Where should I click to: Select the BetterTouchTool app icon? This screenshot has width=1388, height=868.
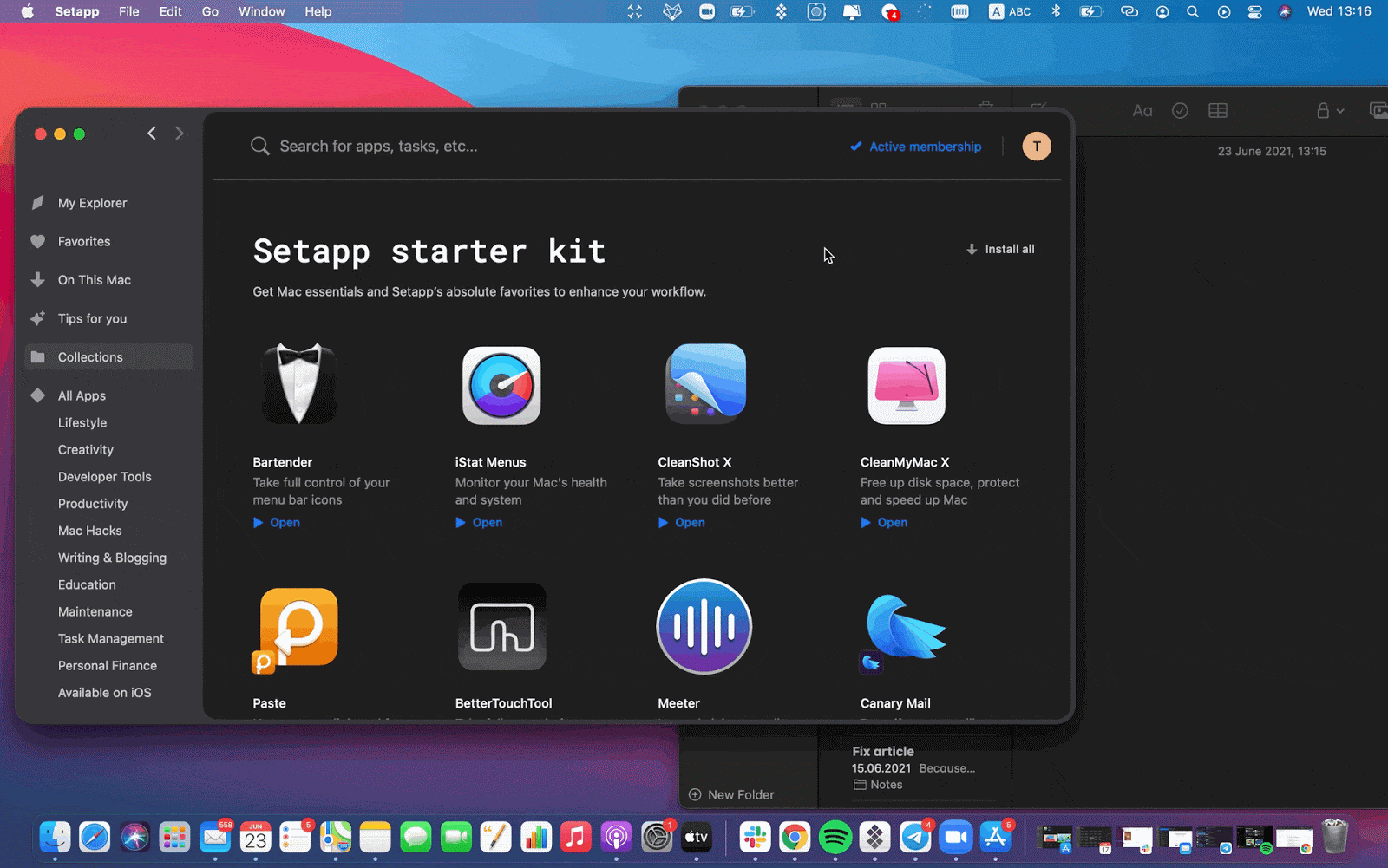coord(501,626)
